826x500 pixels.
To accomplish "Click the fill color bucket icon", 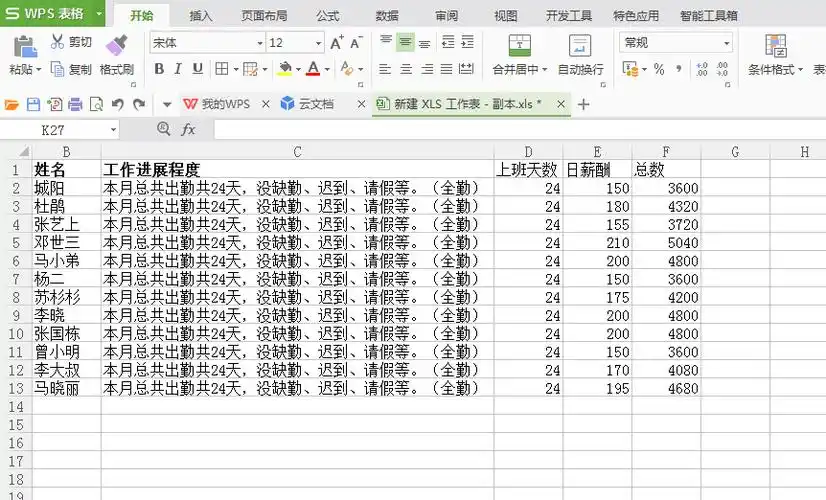I will [285, 69].
